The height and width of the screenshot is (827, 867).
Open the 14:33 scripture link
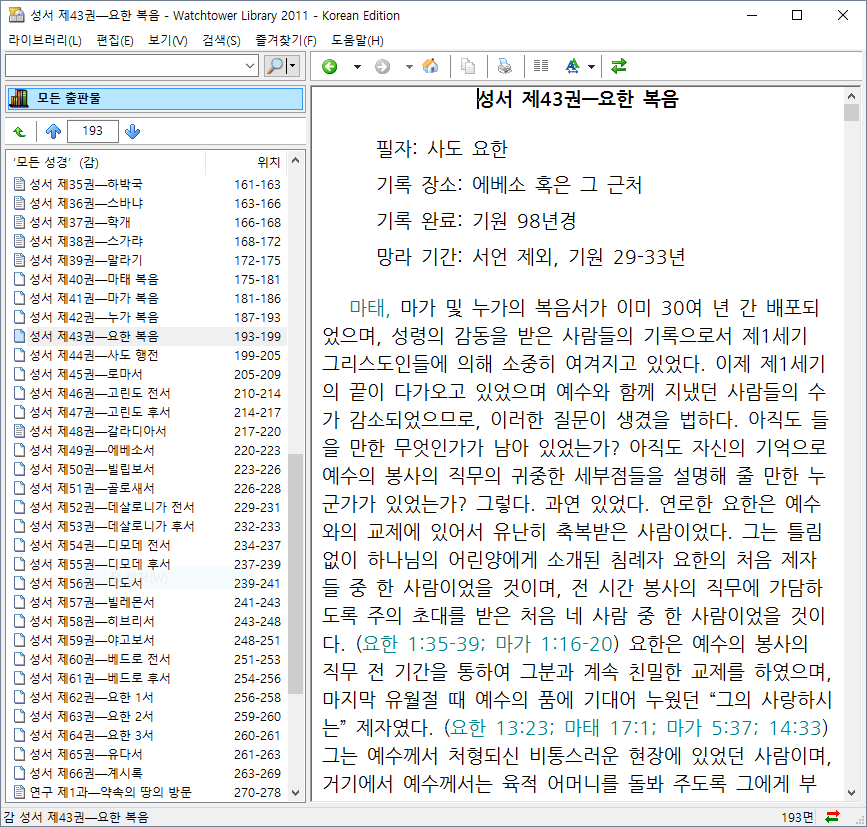[795, 728]
